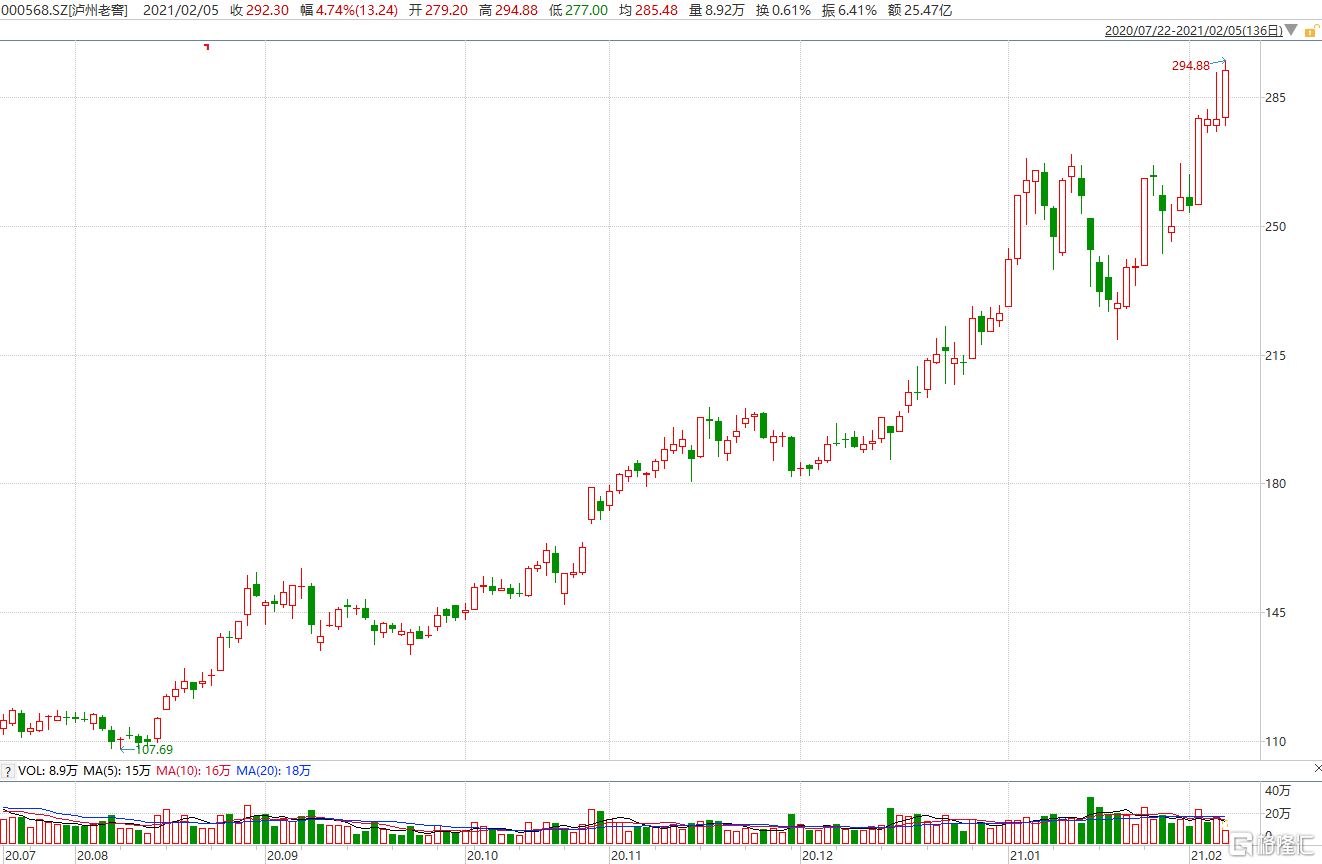
Task: Click the 250 price axis label
Action: tap(1275, 227)
